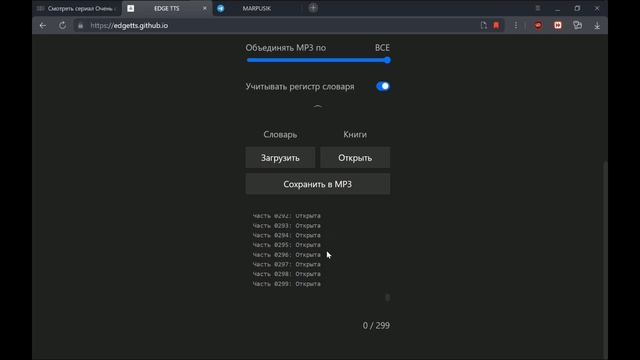Minimize the browser window
This screenshot has width=640, height=360.
(558, 8)
